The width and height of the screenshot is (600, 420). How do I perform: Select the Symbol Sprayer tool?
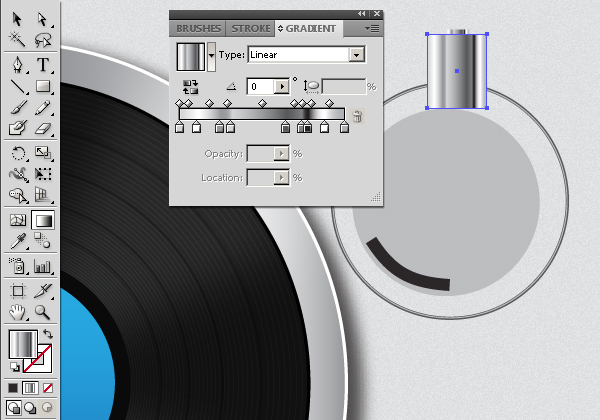pos(18,266)
